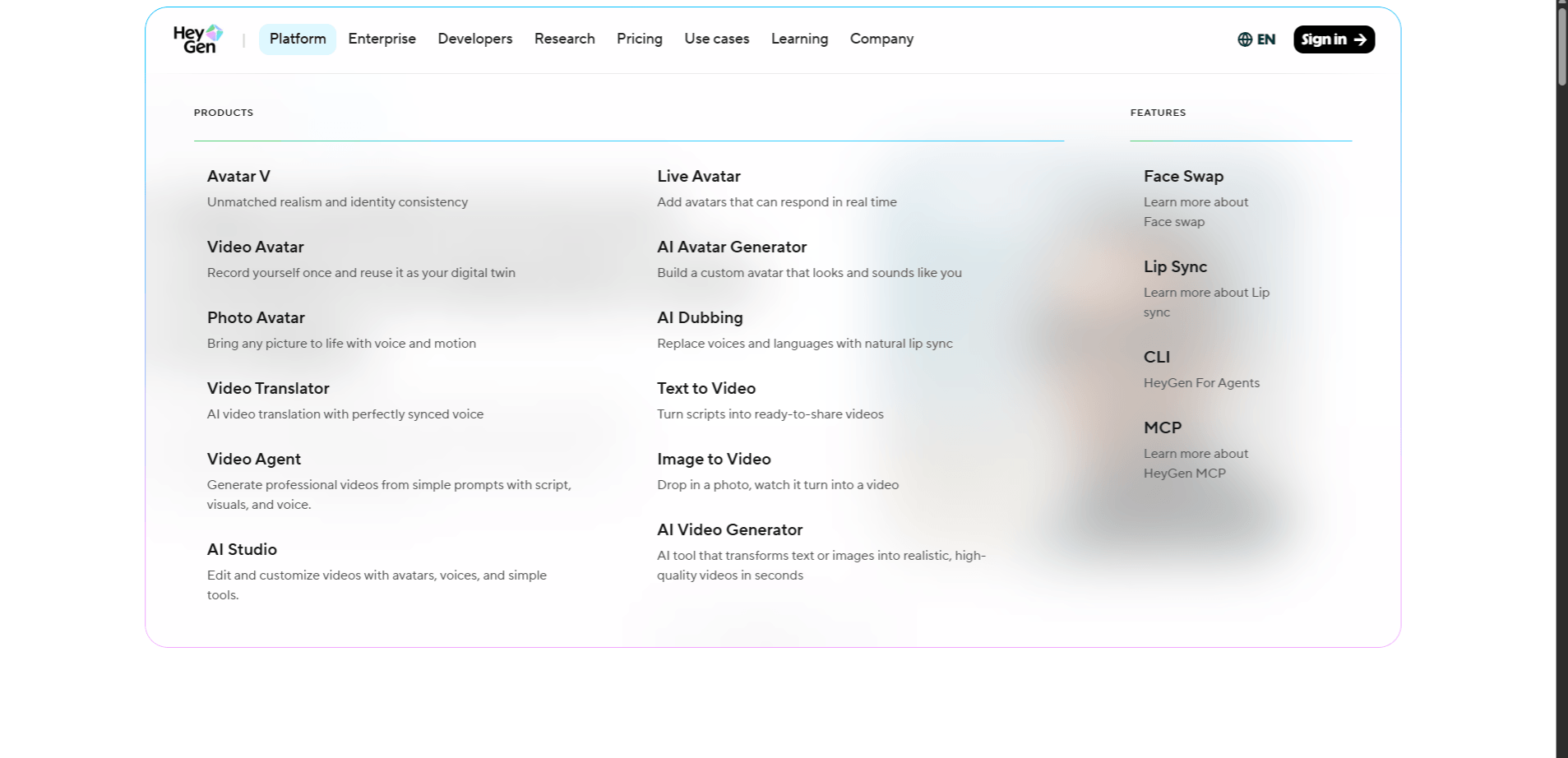Screen dimensions: 1568x758
Task: Choose the AI Dubbing product
Action: 700,317
